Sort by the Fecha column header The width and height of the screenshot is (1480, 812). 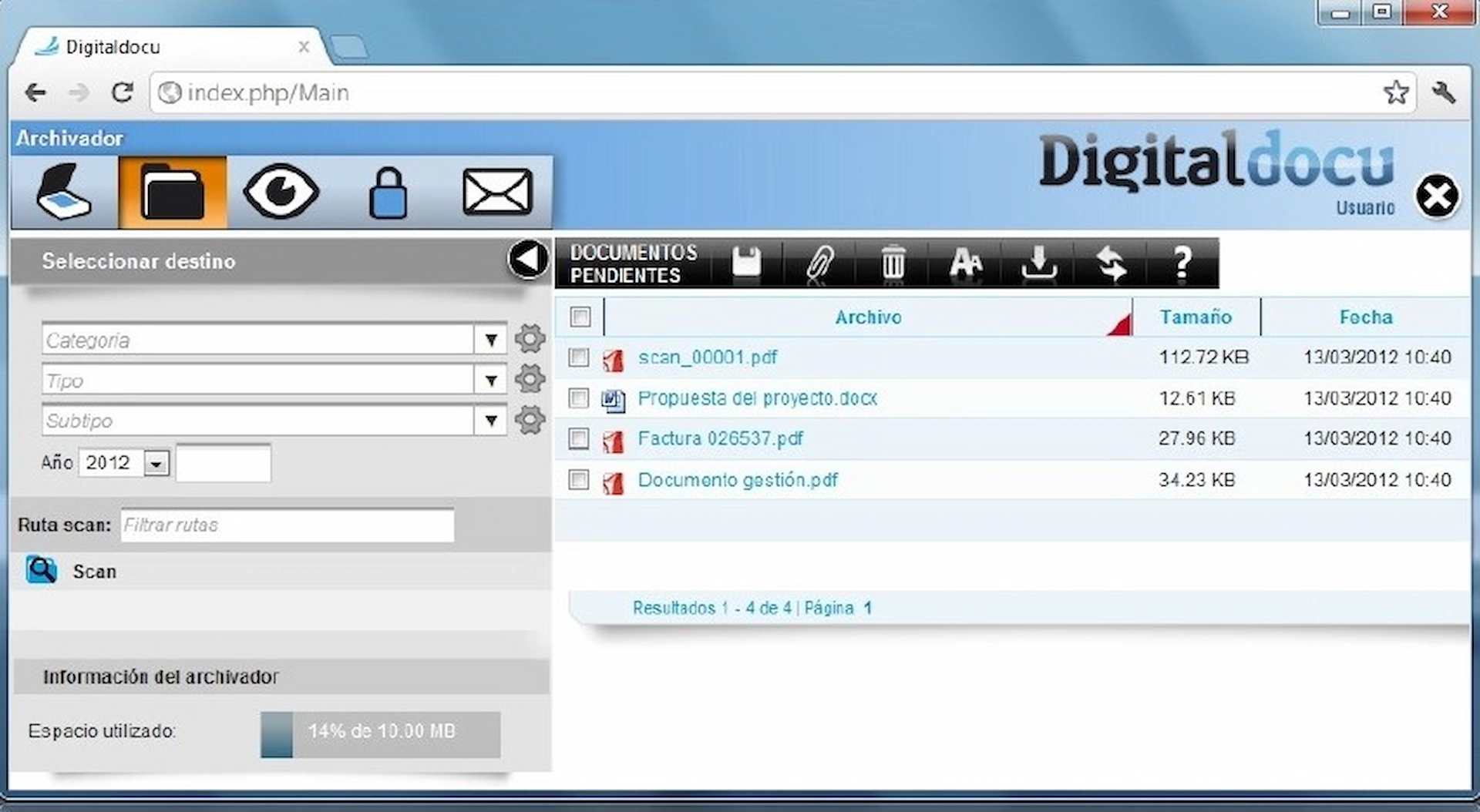point(1366,317)
